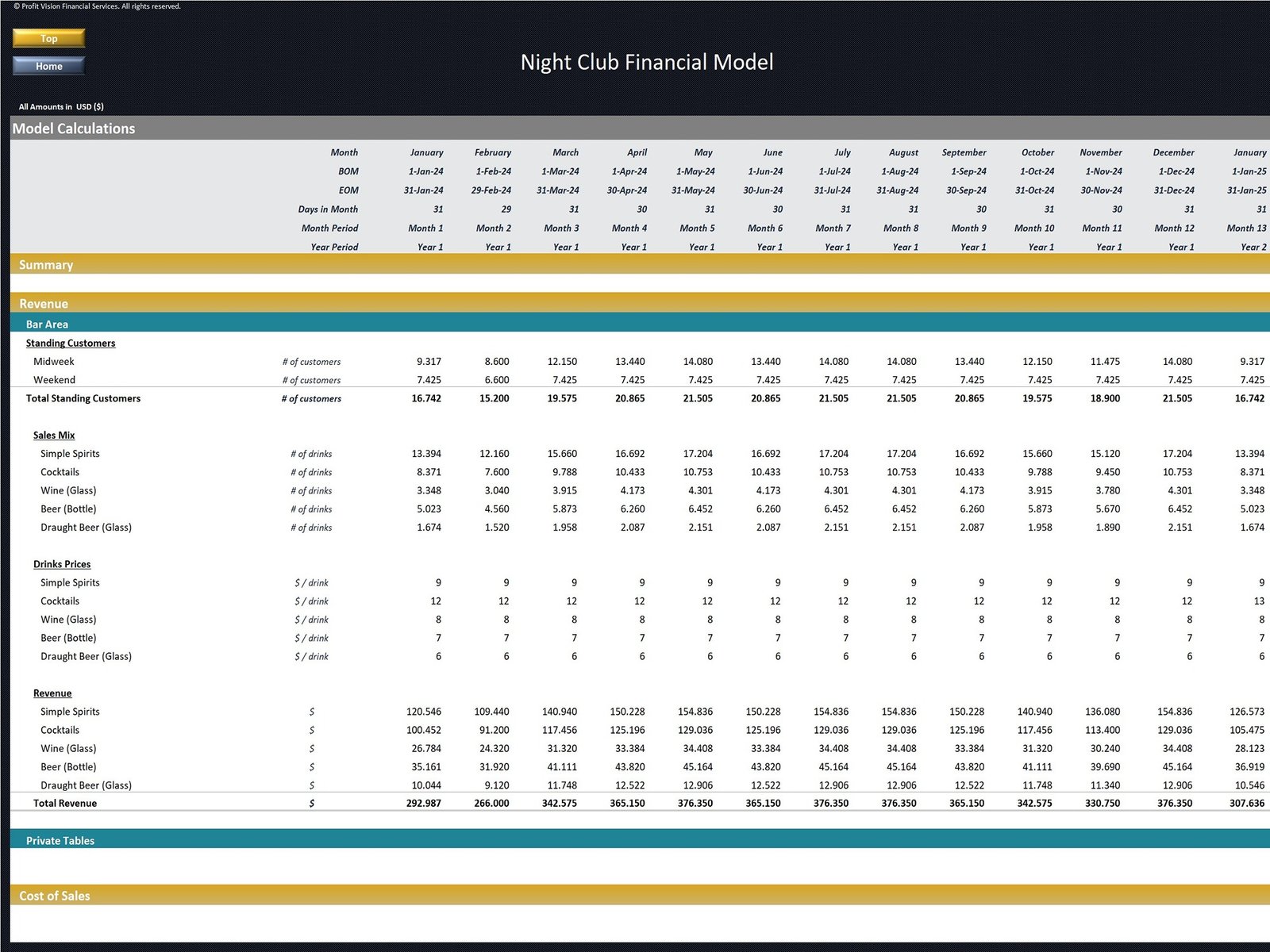Select the Total Revenue value for January
Image resolution: width=1270 pixels, height=952 pixels.
425,802
